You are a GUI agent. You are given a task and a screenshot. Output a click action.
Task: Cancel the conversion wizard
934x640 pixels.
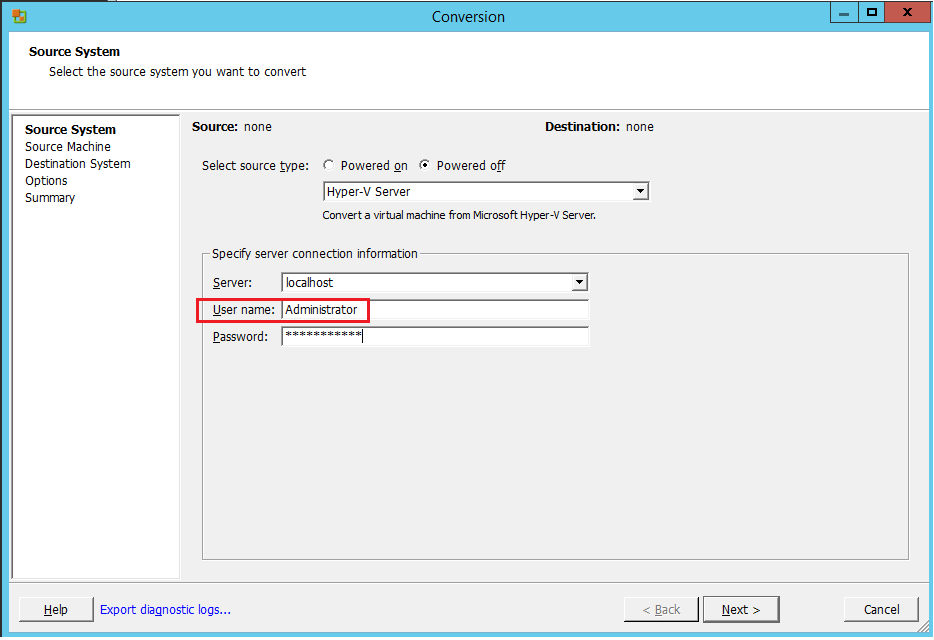[x=882, y=609]
